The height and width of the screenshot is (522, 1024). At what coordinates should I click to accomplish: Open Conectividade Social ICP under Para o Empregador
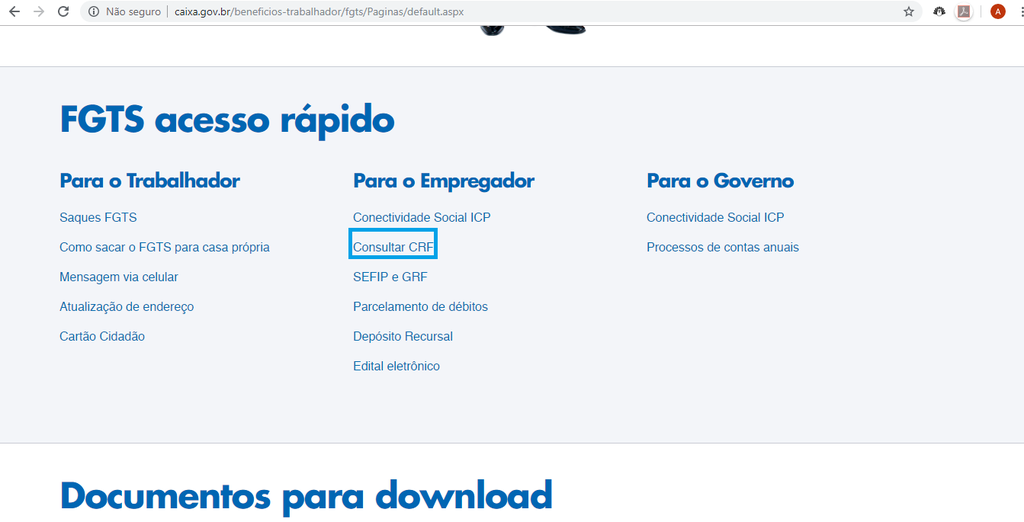pos(422,218)
